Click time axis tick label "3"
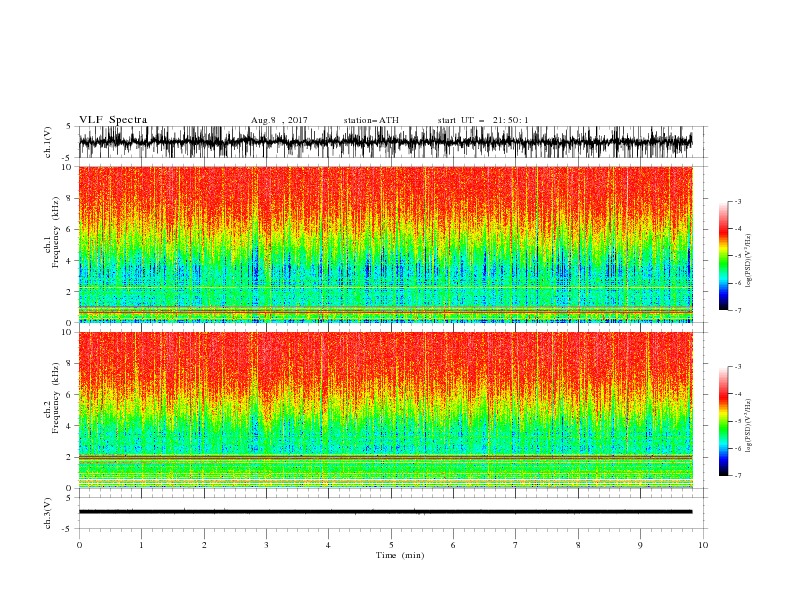The image size is (792, 612). (266, 545)
